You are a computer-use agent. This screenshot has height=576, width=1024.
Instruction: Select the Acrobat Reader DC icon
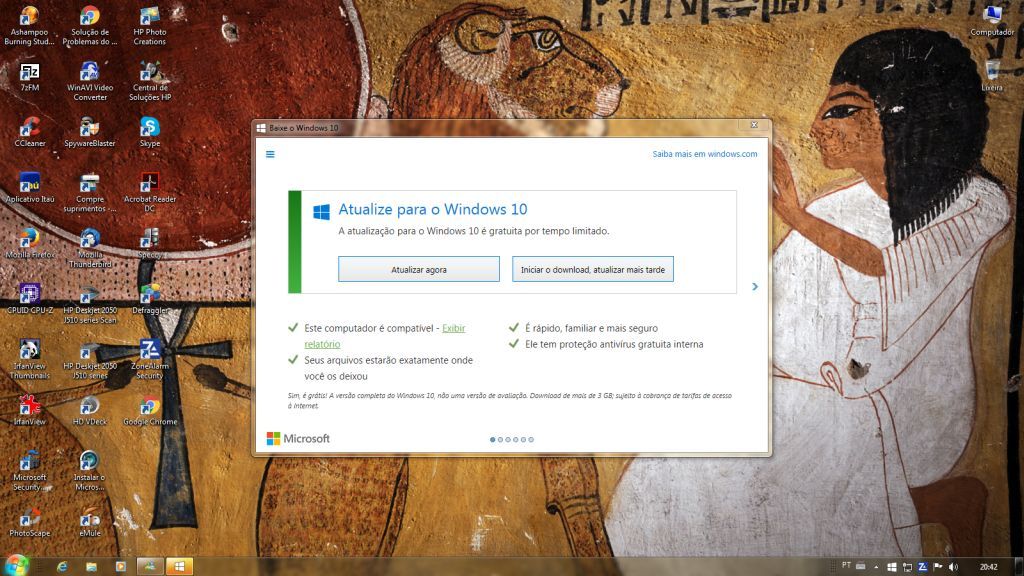(x=150, y=193)
